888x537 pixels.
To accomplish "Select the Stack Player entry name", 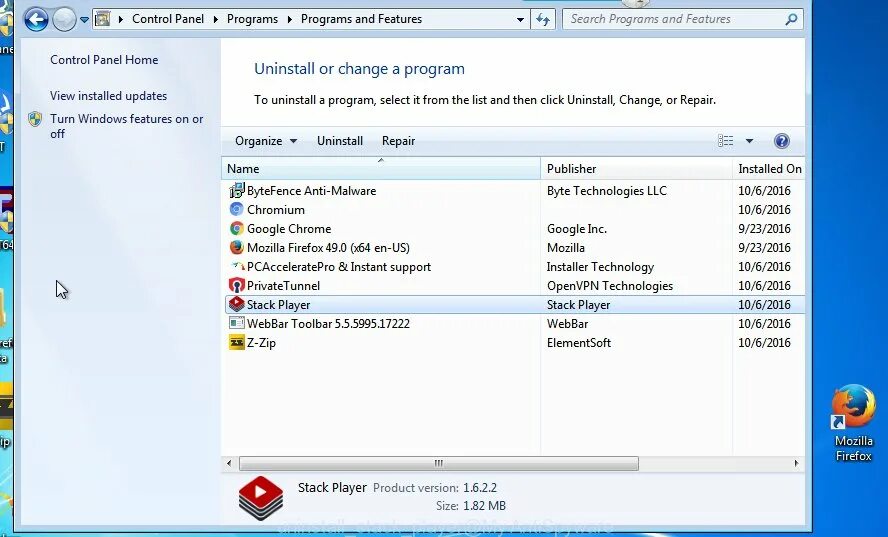I will [279, 305].
